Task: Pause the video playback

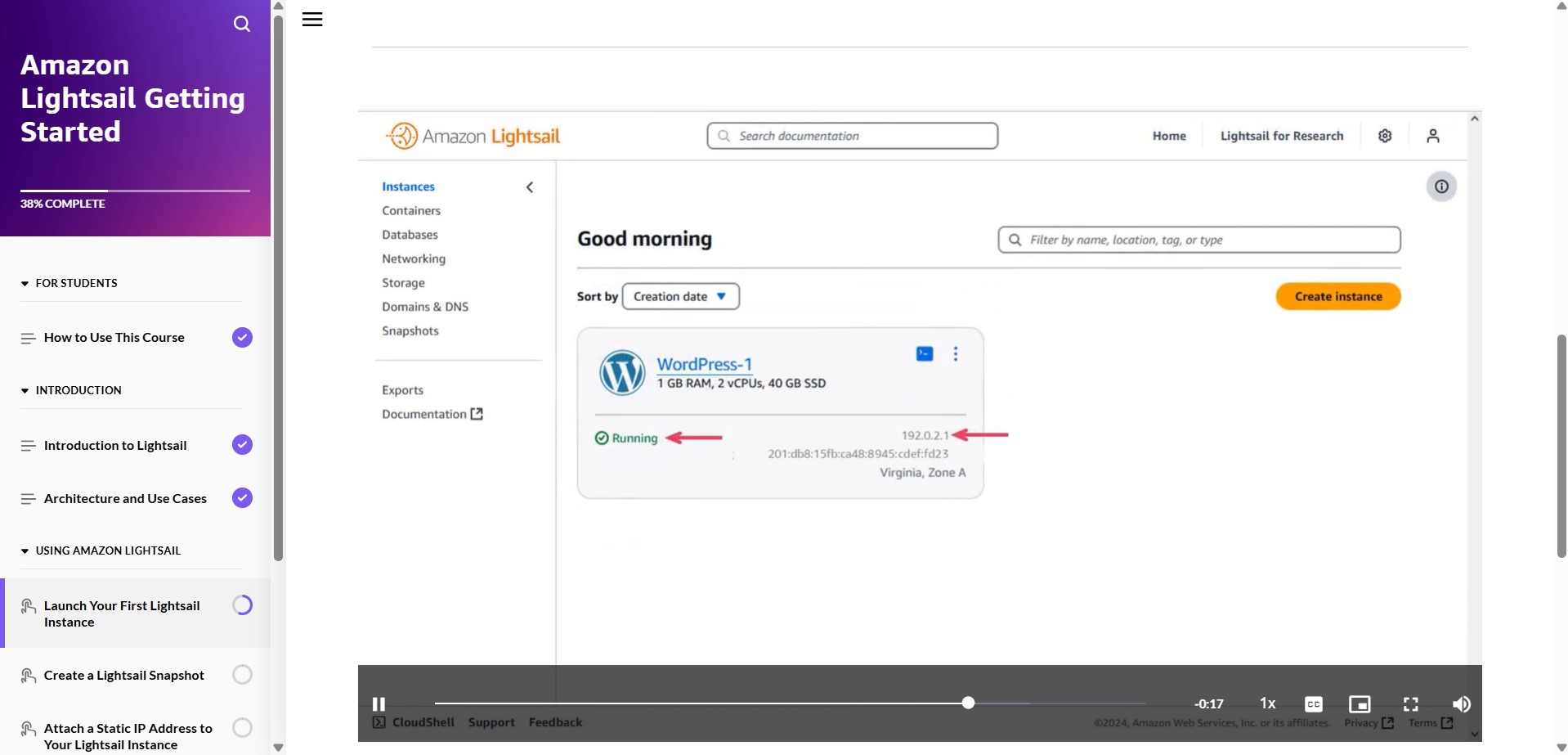Action: (x=379, y=703)
